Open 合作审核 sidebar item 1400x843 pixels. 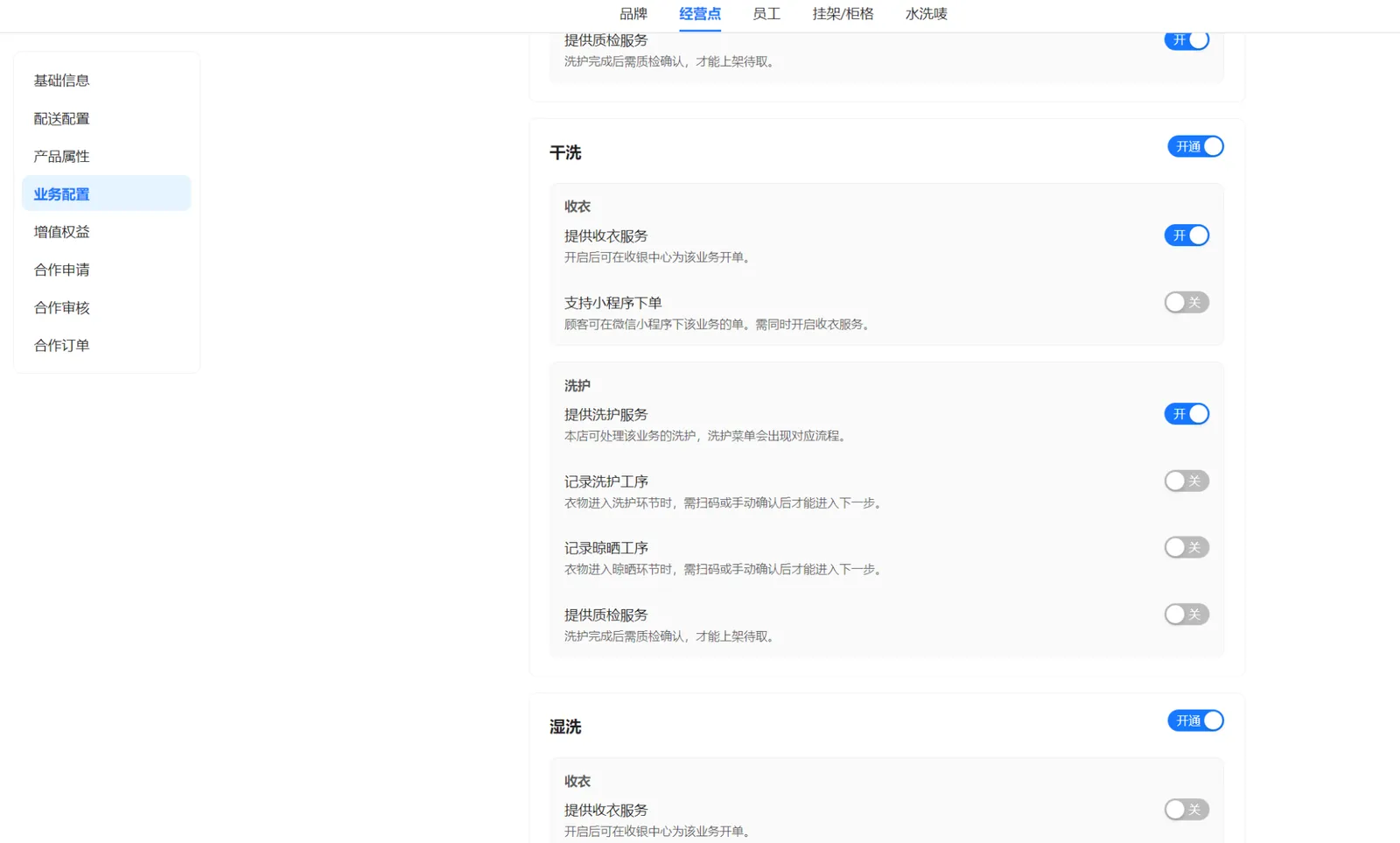coord(106,307)
